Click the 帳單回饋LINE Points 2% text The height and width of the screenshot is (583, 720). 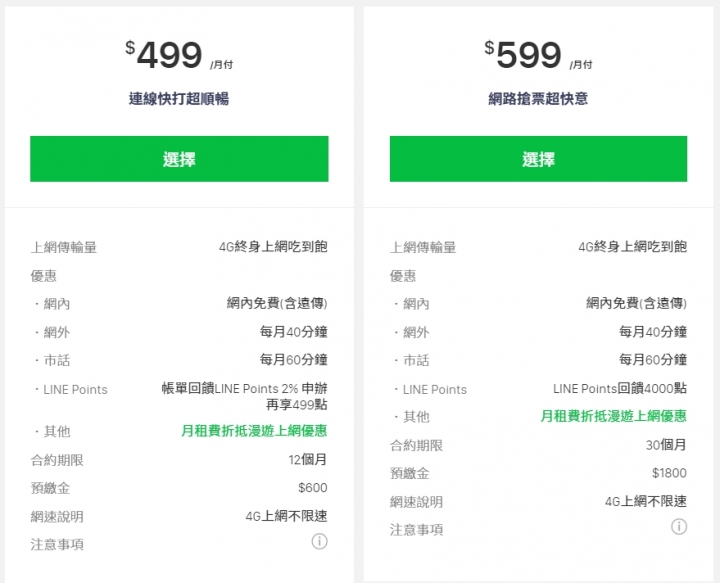230,388
